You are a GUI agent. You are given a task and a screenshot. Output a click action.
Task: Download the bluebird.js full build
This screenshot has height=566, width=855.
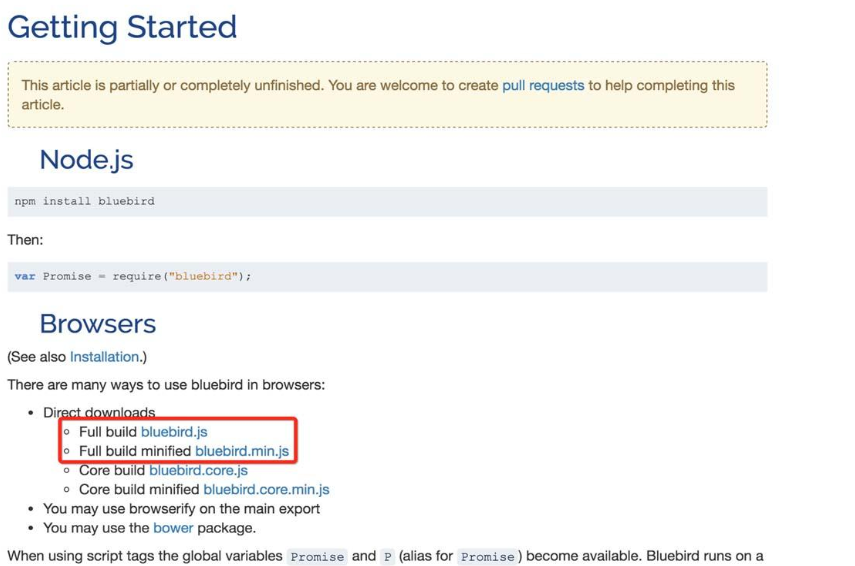click(x=174, y=432)
